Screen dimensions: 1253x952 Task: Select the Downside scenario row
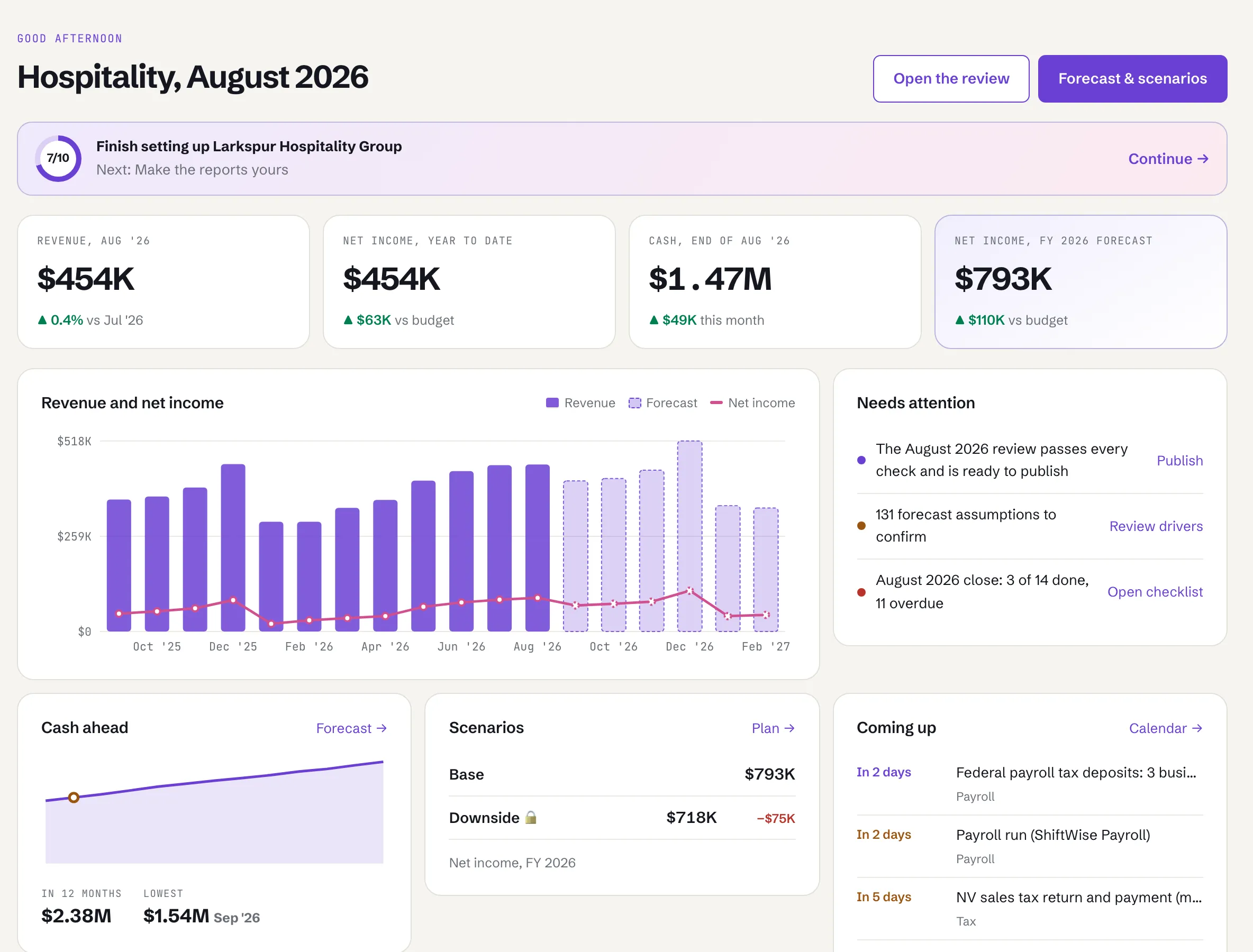622,818
